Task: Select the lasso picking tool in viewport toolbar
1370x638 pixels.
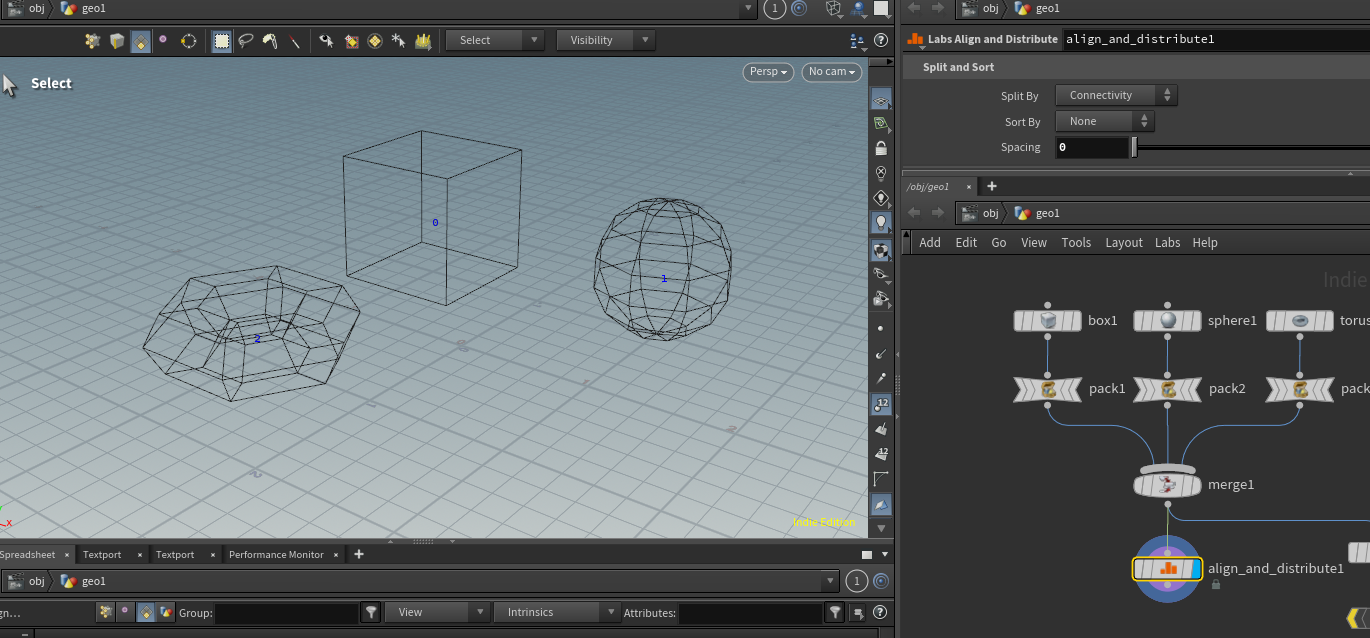Action: (245, 41)
